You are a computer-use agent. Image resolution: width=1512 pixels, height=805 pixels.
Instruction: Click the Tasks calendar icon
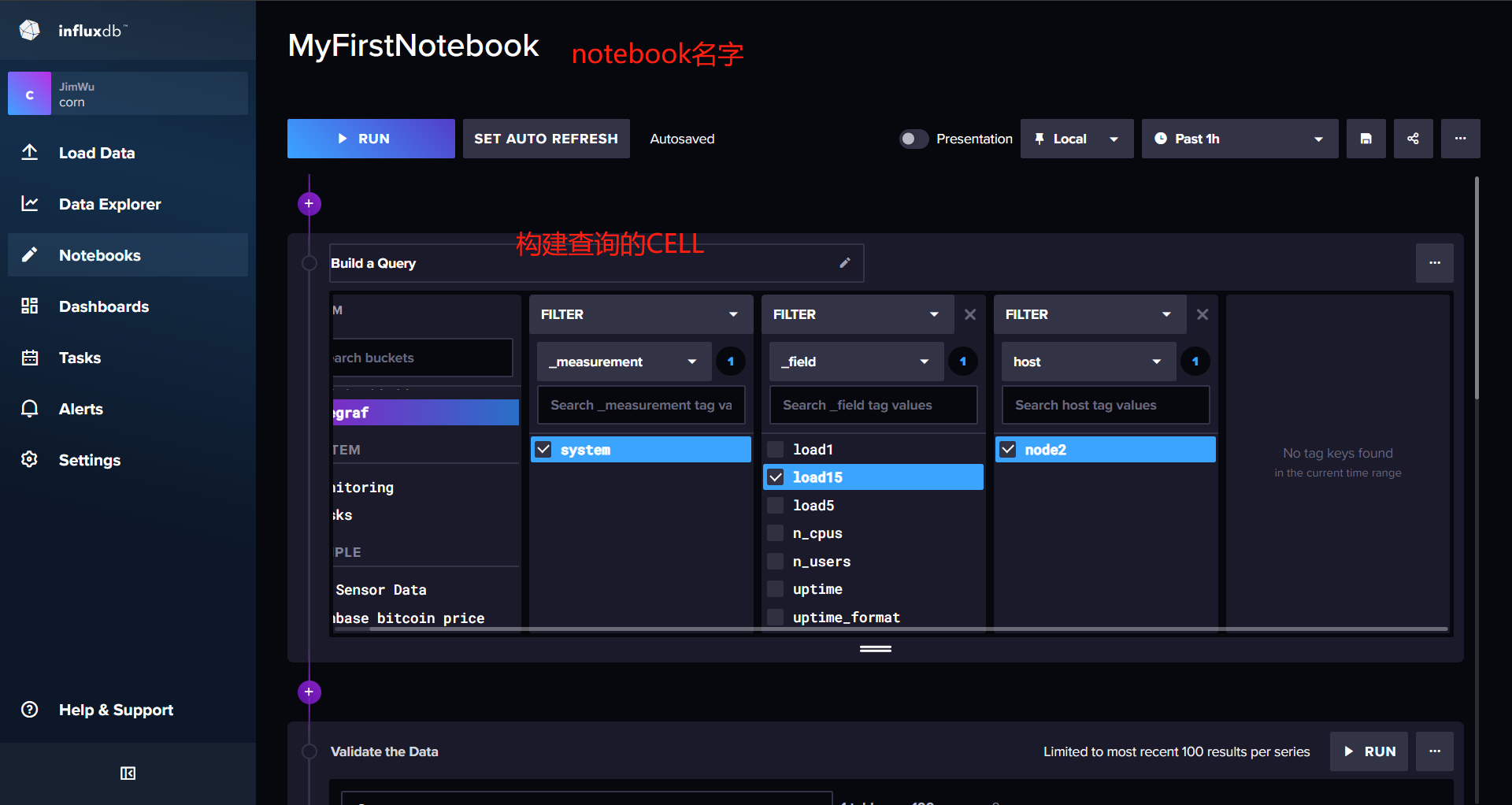point(30,358)
